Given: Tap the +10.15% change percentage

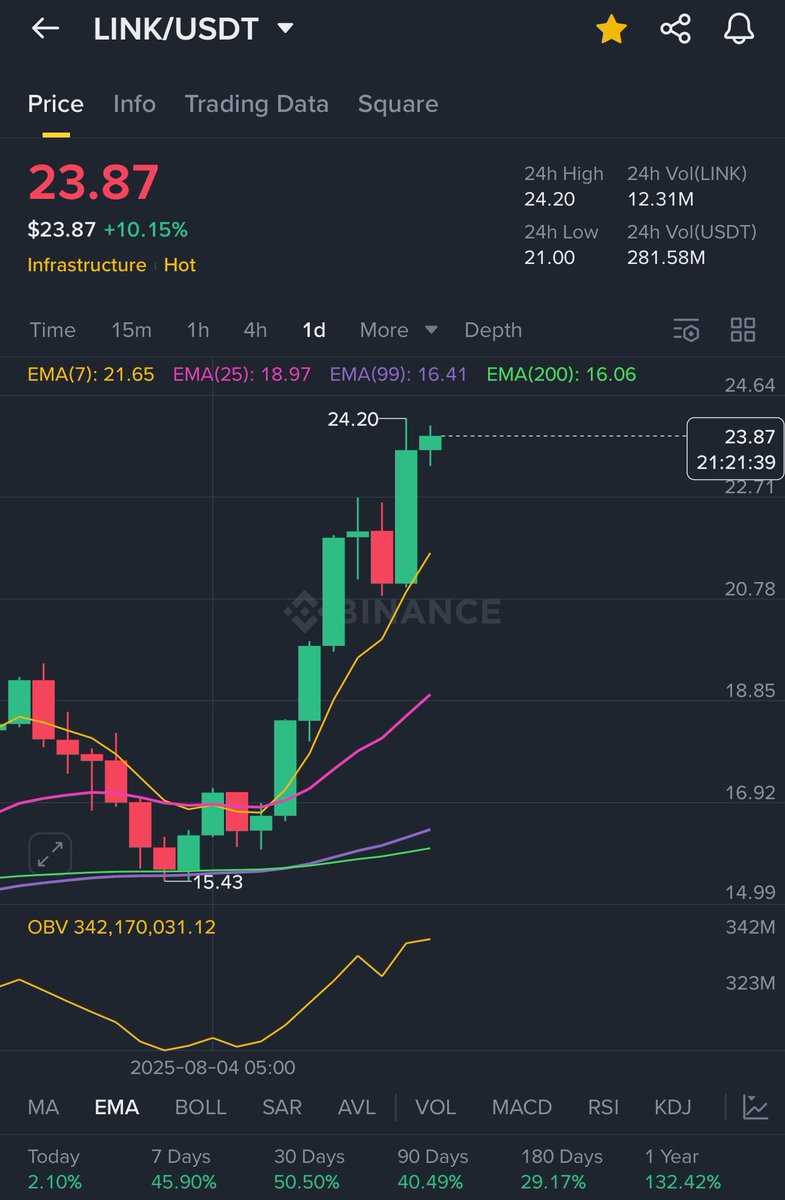Looking at the screenshot, I should tap(146, 230).
